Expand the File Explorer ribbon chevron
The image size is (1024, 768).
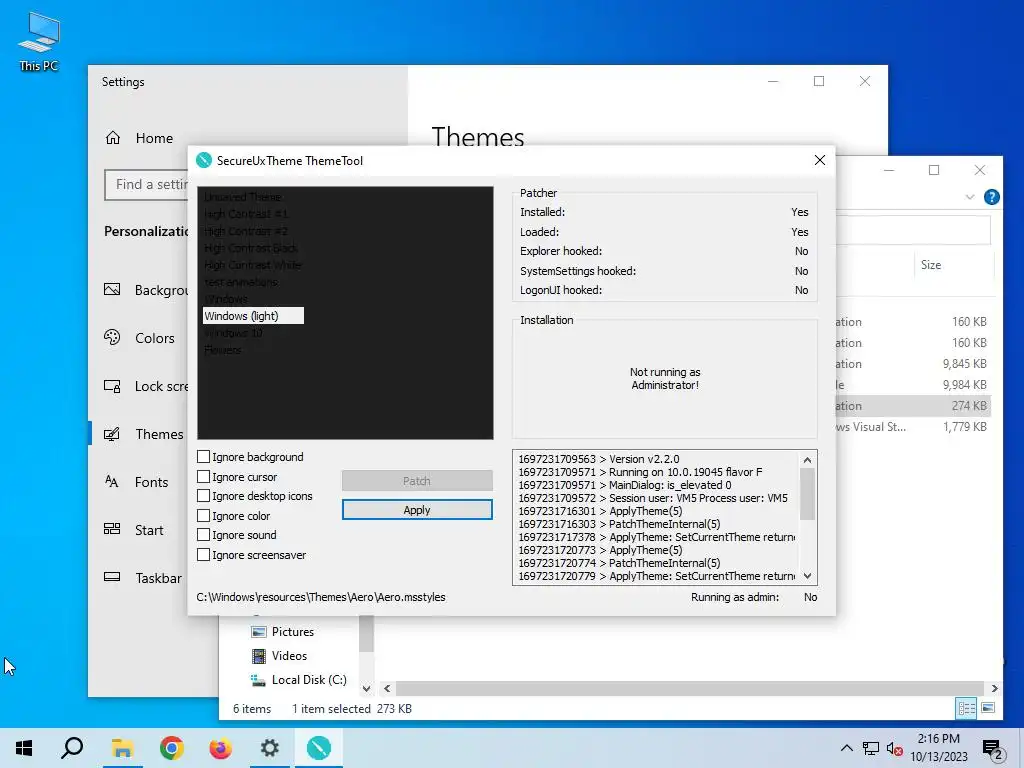[x=970, y=197]
